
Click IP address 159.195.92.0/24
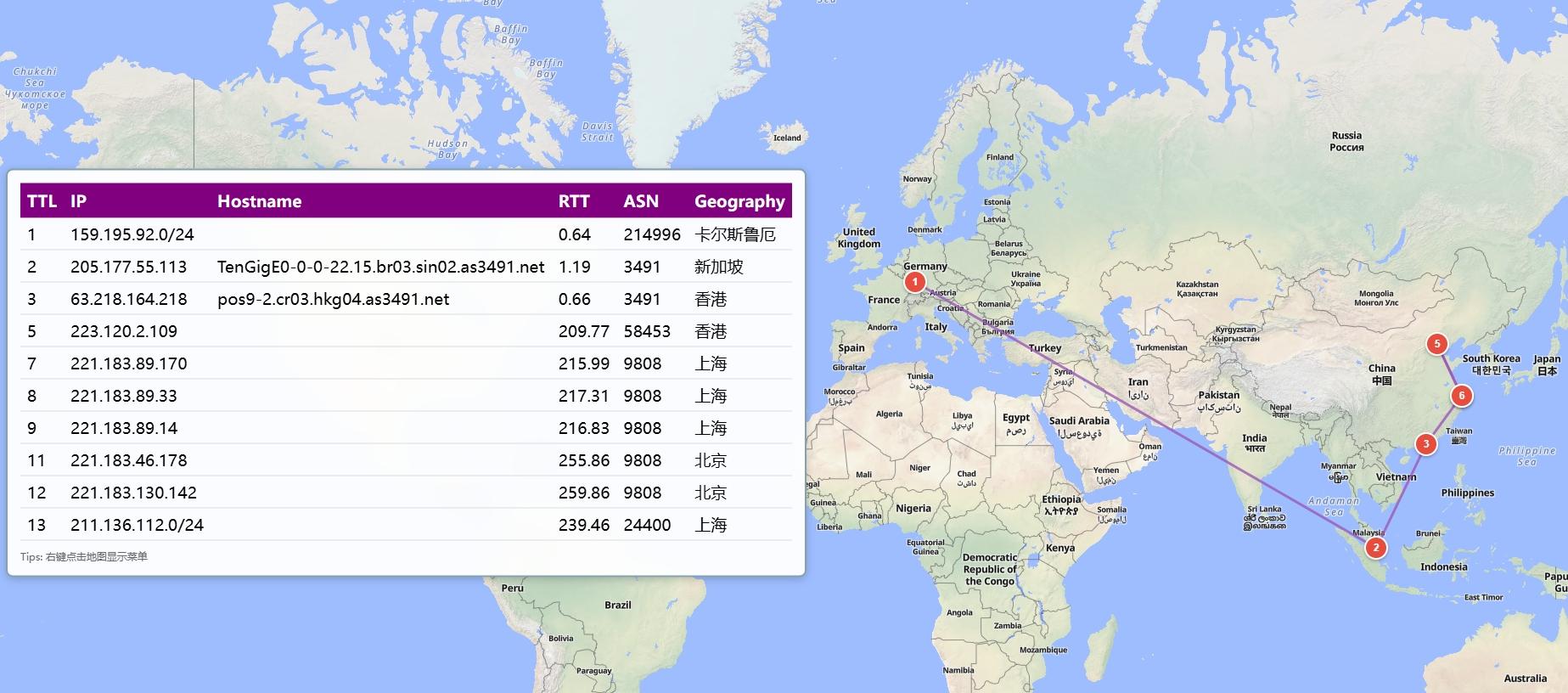pos(132,234)
